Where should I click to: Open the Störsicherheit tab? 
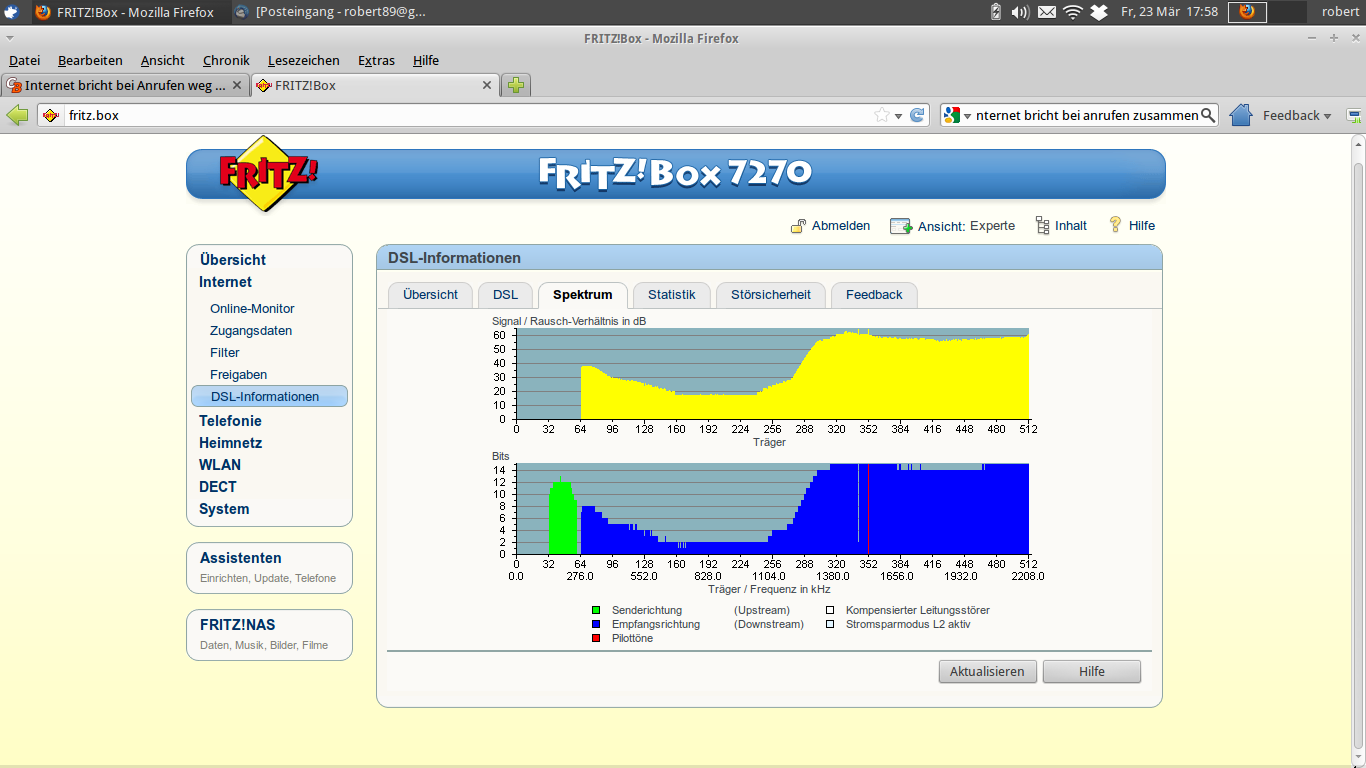coord(770,295)
